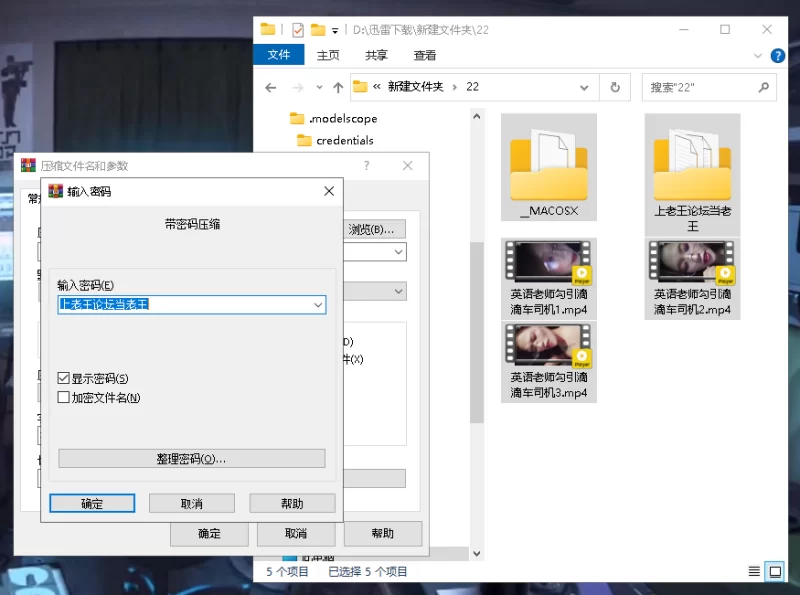Click the Back arrow in Explorer
The height and width of the screenshot is (595, 800).
[270, 87]
